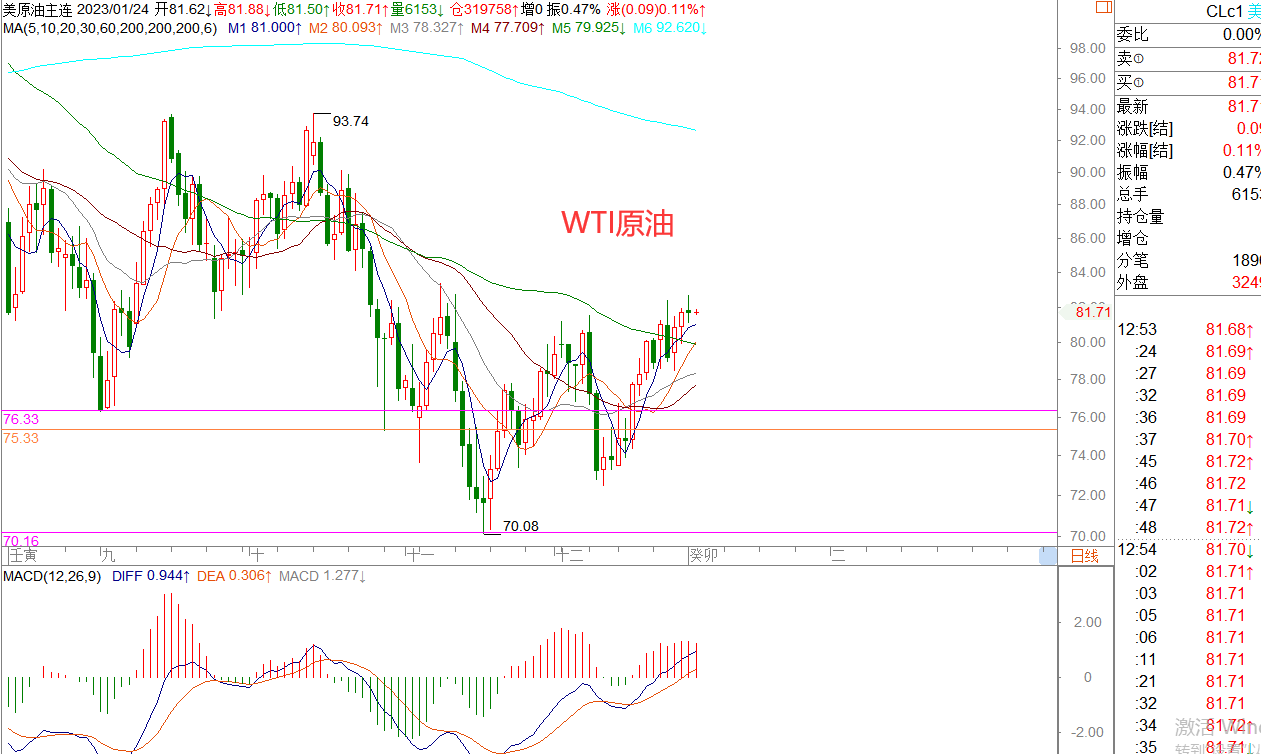Click the 癸卯 year label on time axis
This screenshot has height=754, width=1261.
(x=702, y=555)
